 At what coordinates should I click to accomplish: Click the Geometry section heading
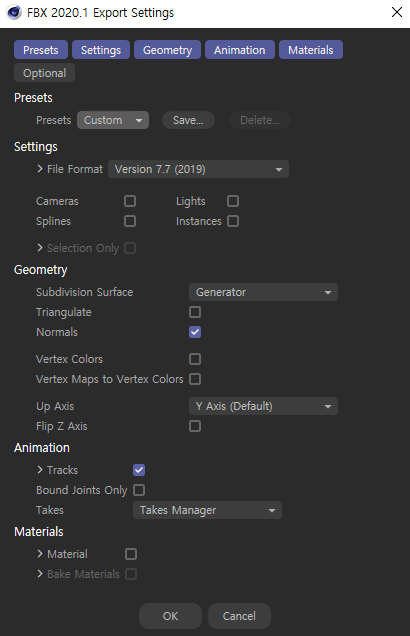[x=41, y=270]
